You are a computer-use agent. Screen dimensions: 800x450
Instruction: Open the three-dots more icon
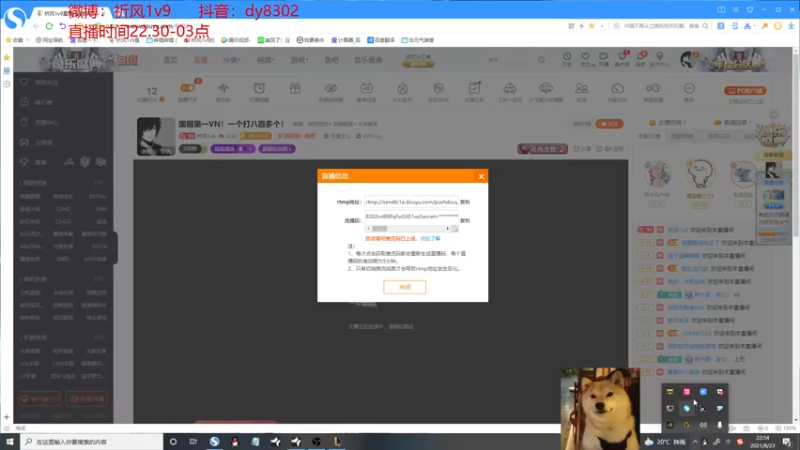coord(689,88)
